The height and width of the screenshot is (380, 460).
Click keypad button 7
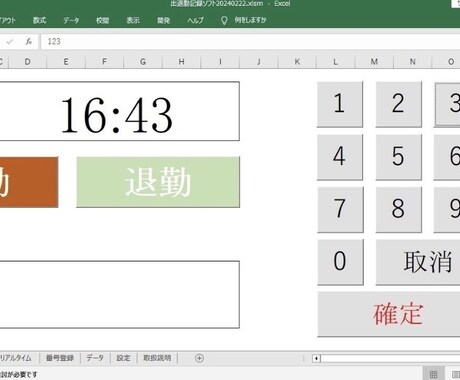(x=340, y=209)
